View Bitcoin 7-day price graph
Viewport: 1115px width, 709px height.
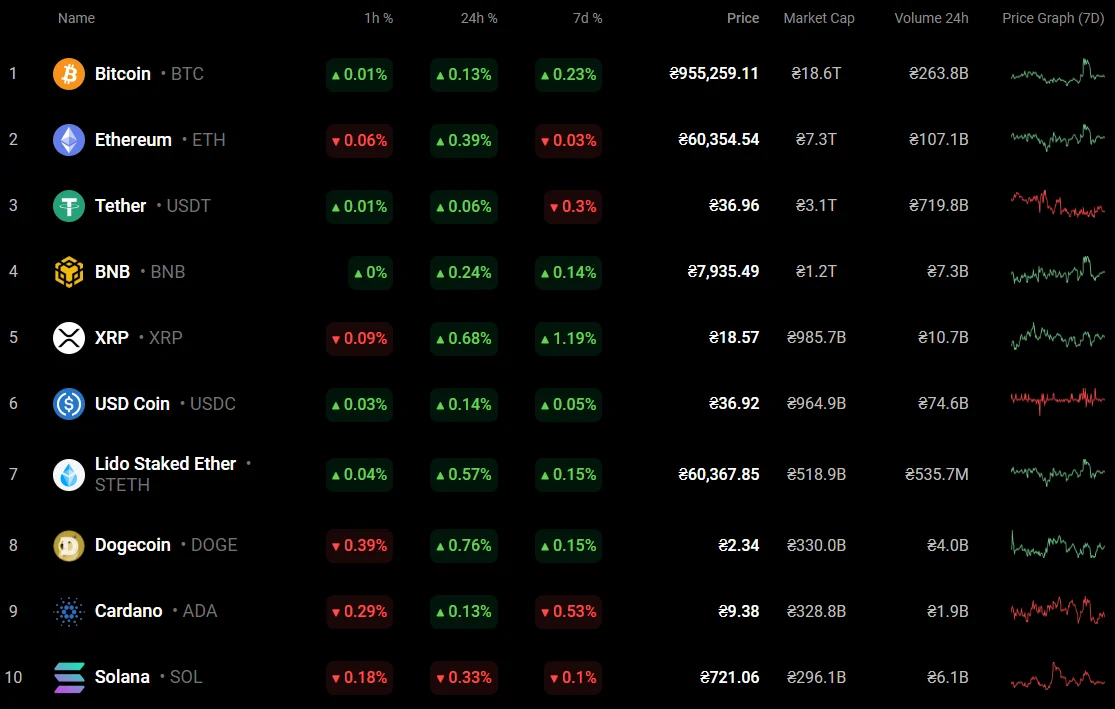tap(1057, 74)
